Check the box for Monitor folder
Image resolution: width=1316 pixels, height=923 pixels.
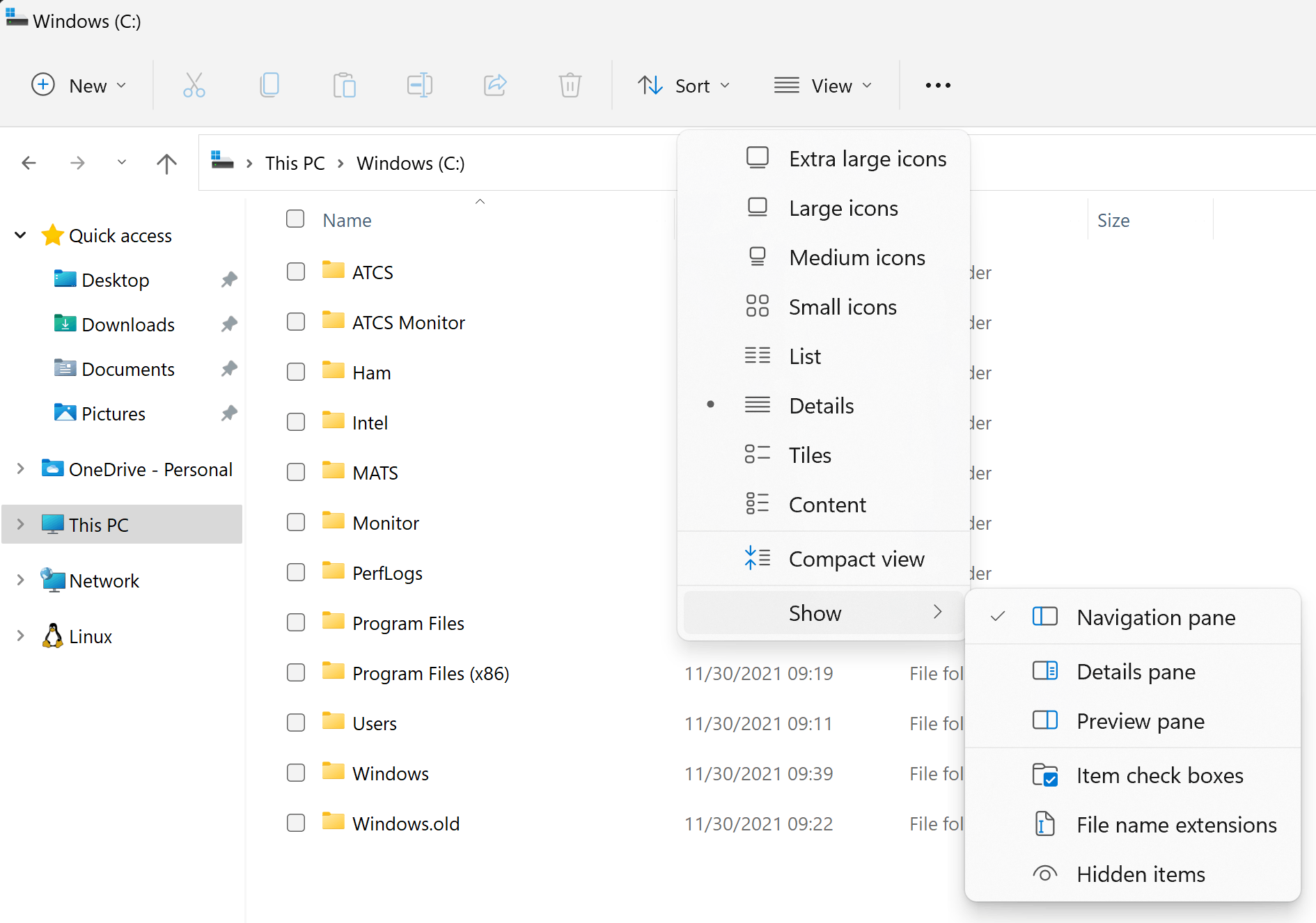coord(296,522)
